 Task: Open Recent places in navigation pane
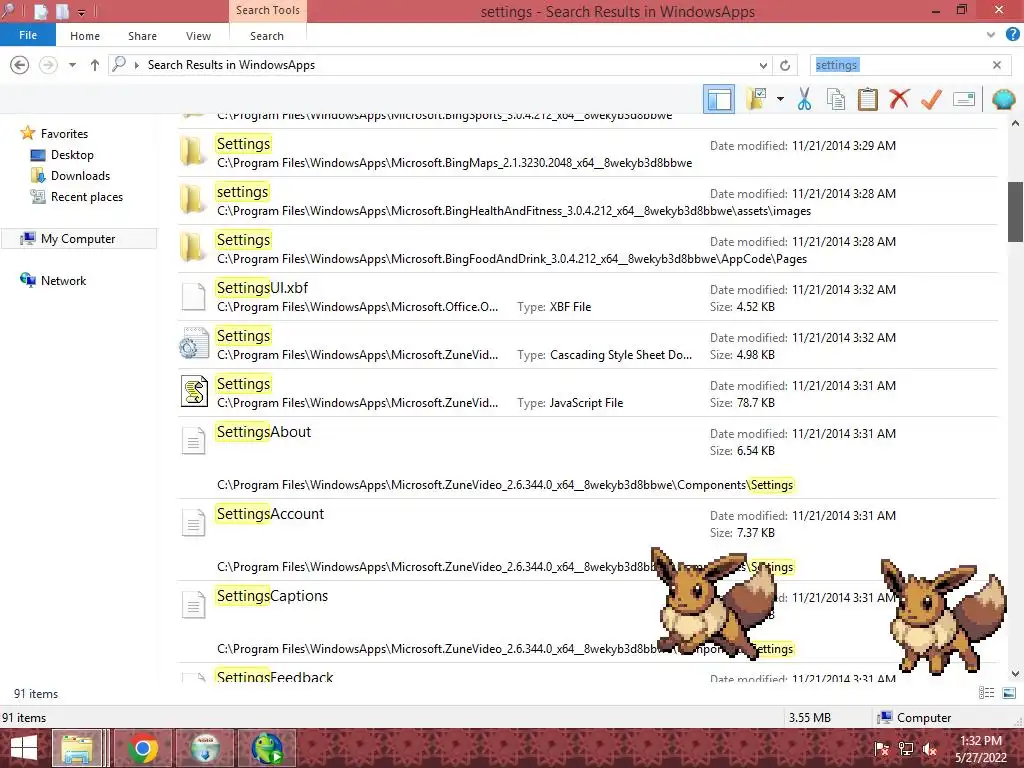(87, 197)
